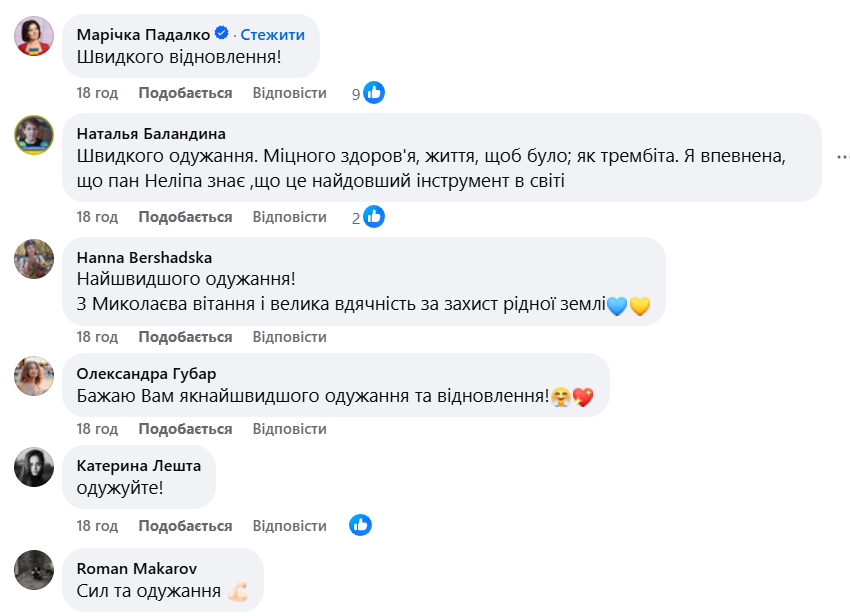Click the reaction count 9 beside first comment
Viewport: 850px width, 616px height.
coord(355,92)
